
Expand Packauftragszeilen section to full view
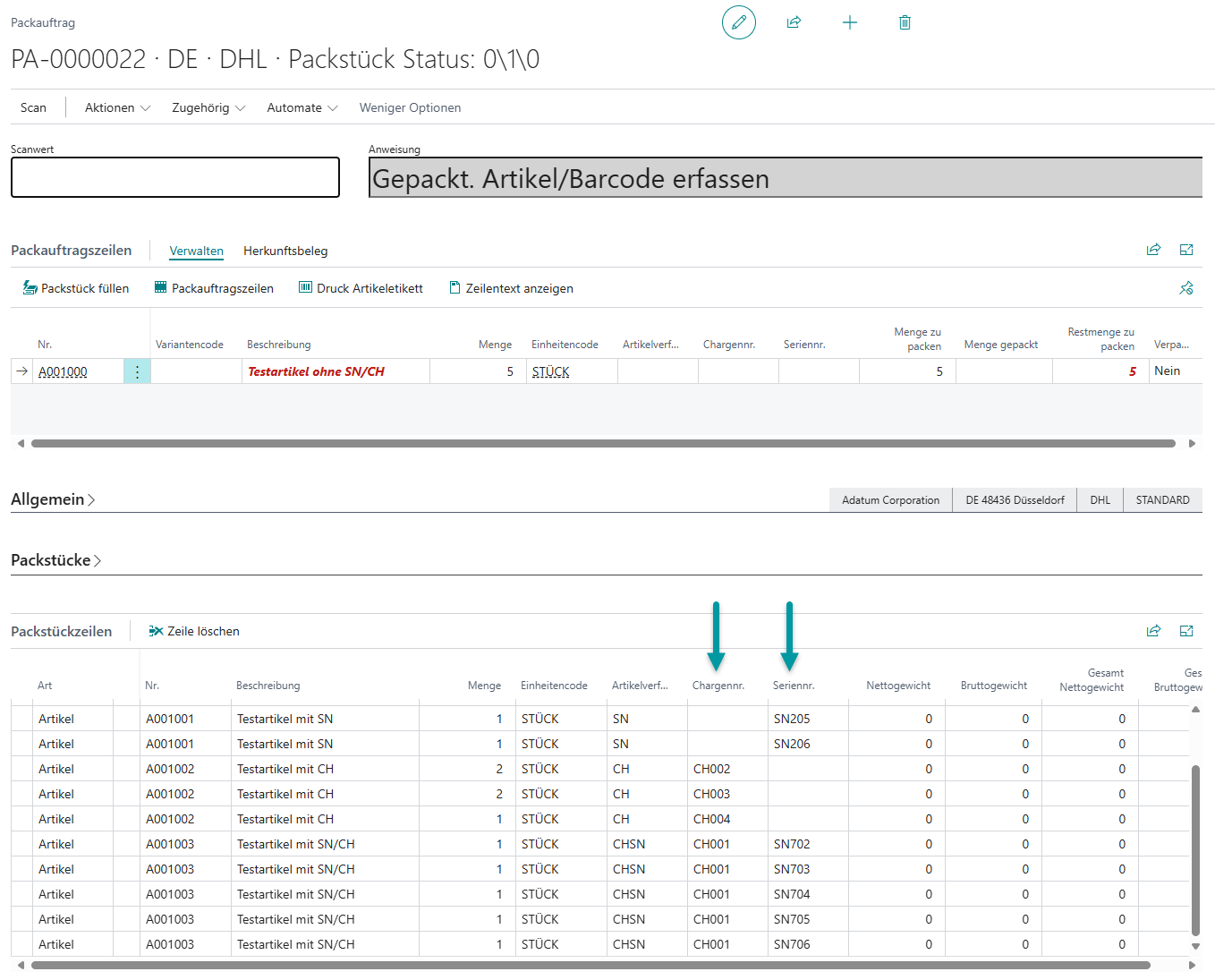click(1186, 250)
